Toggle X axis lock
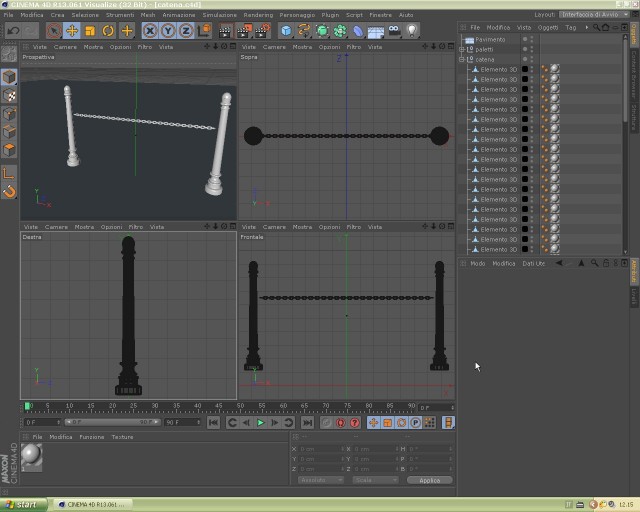 (150, 31)
